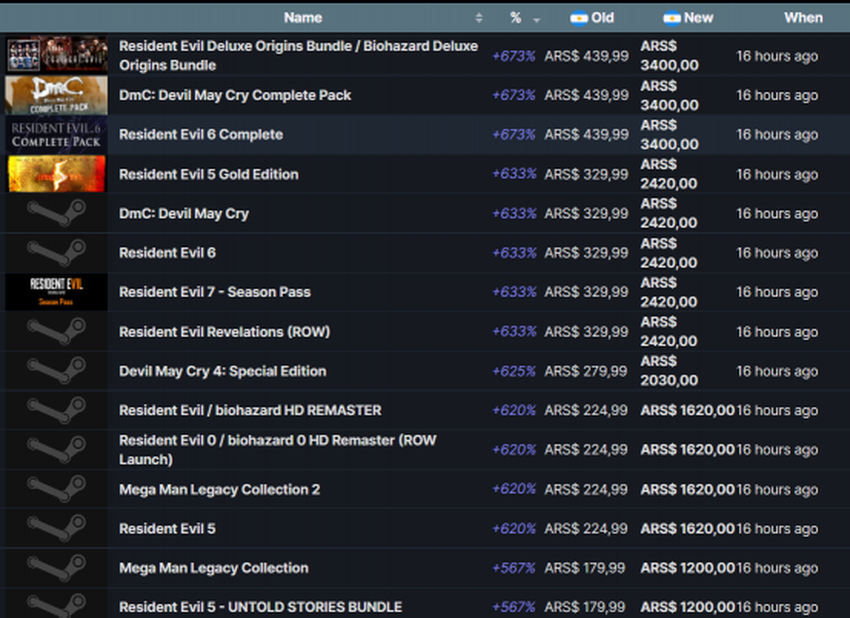850x618 pixels.
Task: Open Mega Man Legacy Collection link
Action: [213, 568]
